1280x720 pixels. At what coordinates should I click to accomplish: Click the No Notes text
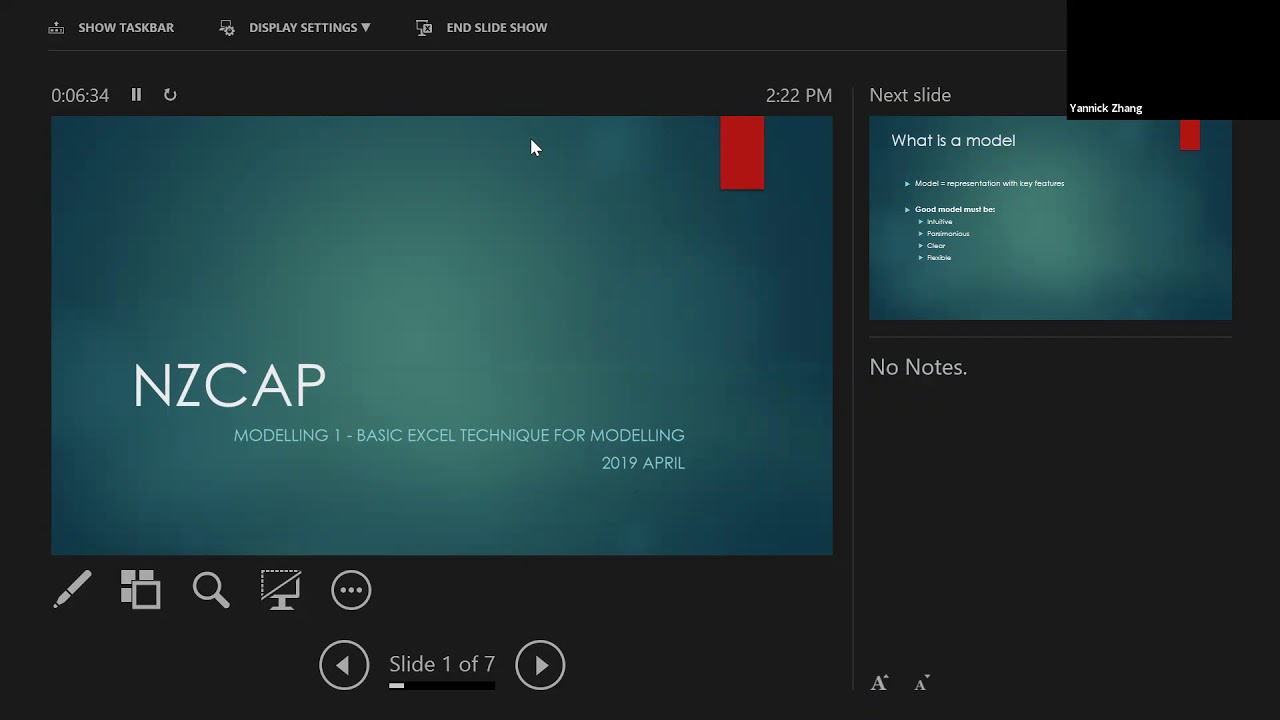[918, 367]
